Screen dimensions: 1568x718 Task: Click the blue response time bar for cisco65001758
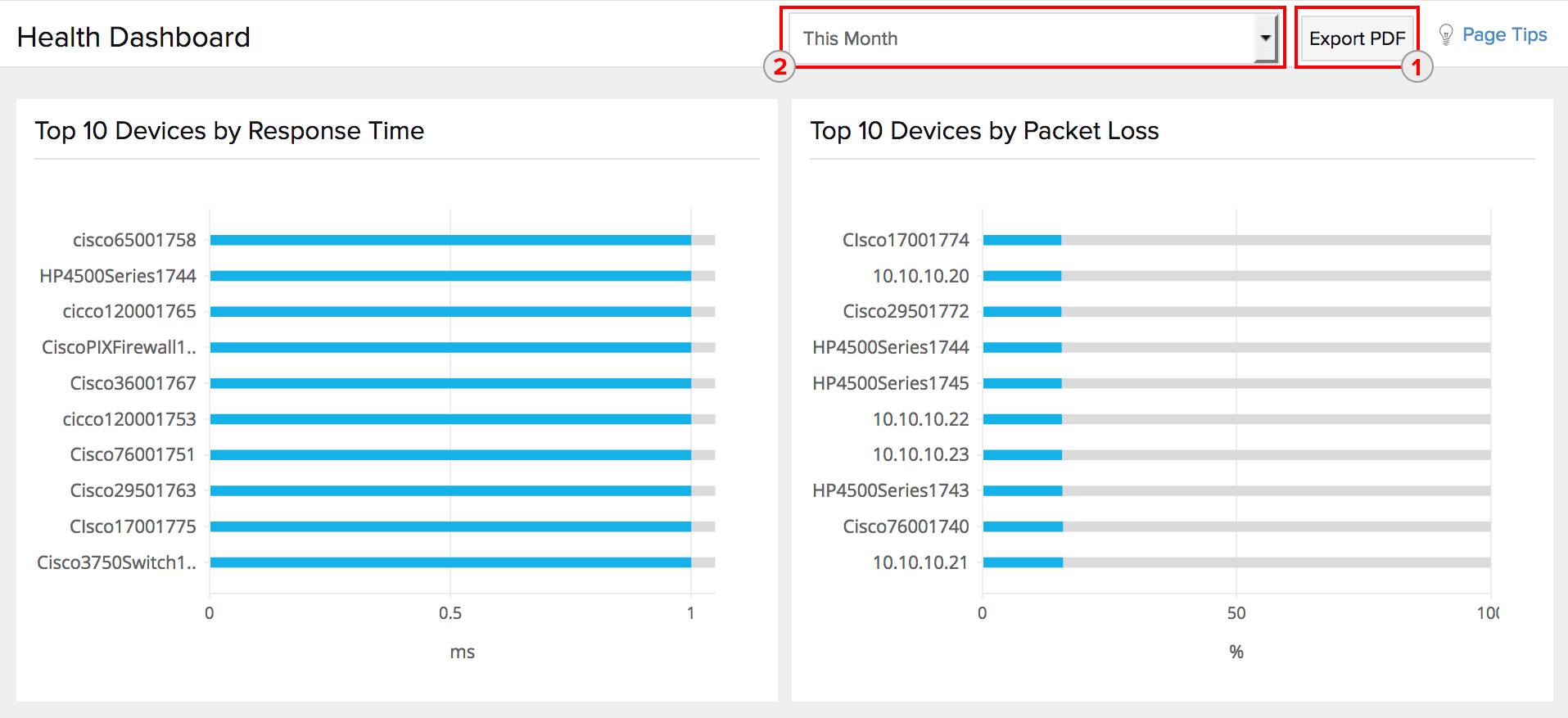pos(450,240)
